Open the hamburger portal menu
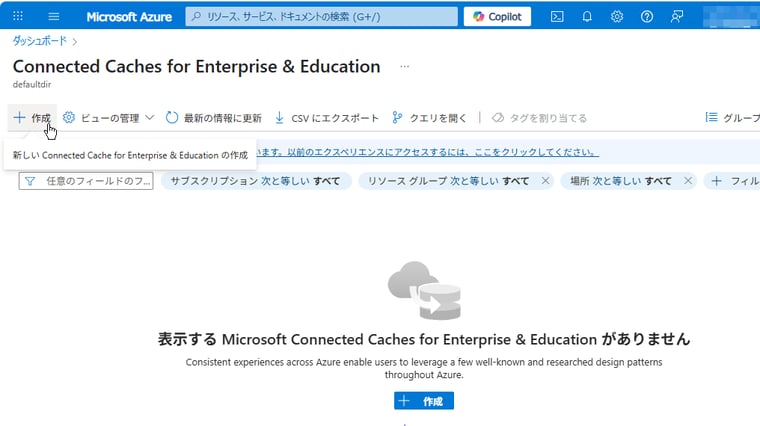The height and width of the screenshot is (426, 760). (x=54, y=16)
